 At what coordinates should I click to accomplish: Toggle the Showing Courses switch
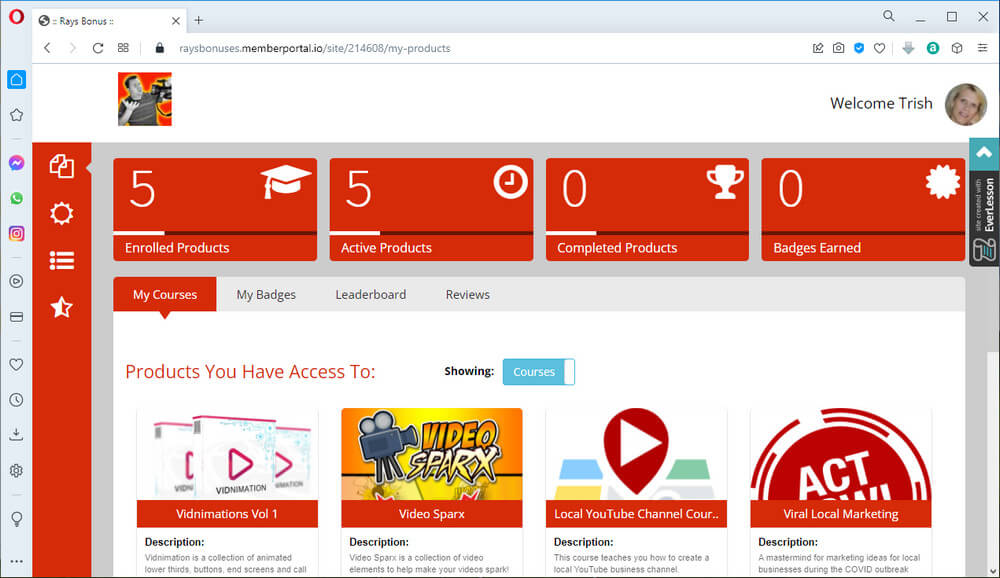click(x=539, y=372)
